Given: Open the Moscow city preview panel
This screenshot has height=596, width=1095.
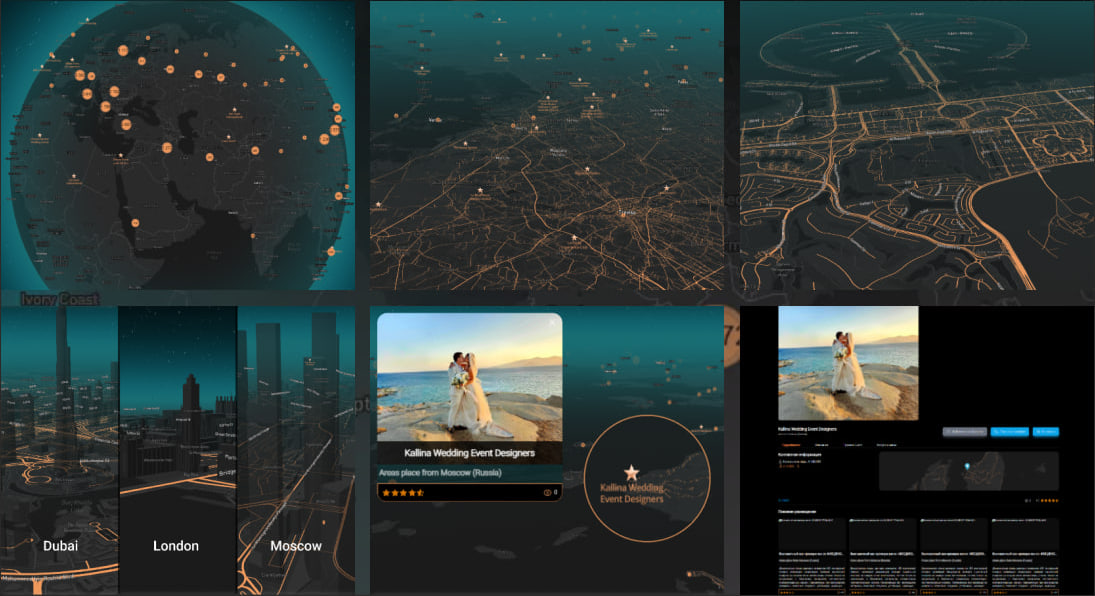Looking at the screenshot, I should click(x=296, y=450).
